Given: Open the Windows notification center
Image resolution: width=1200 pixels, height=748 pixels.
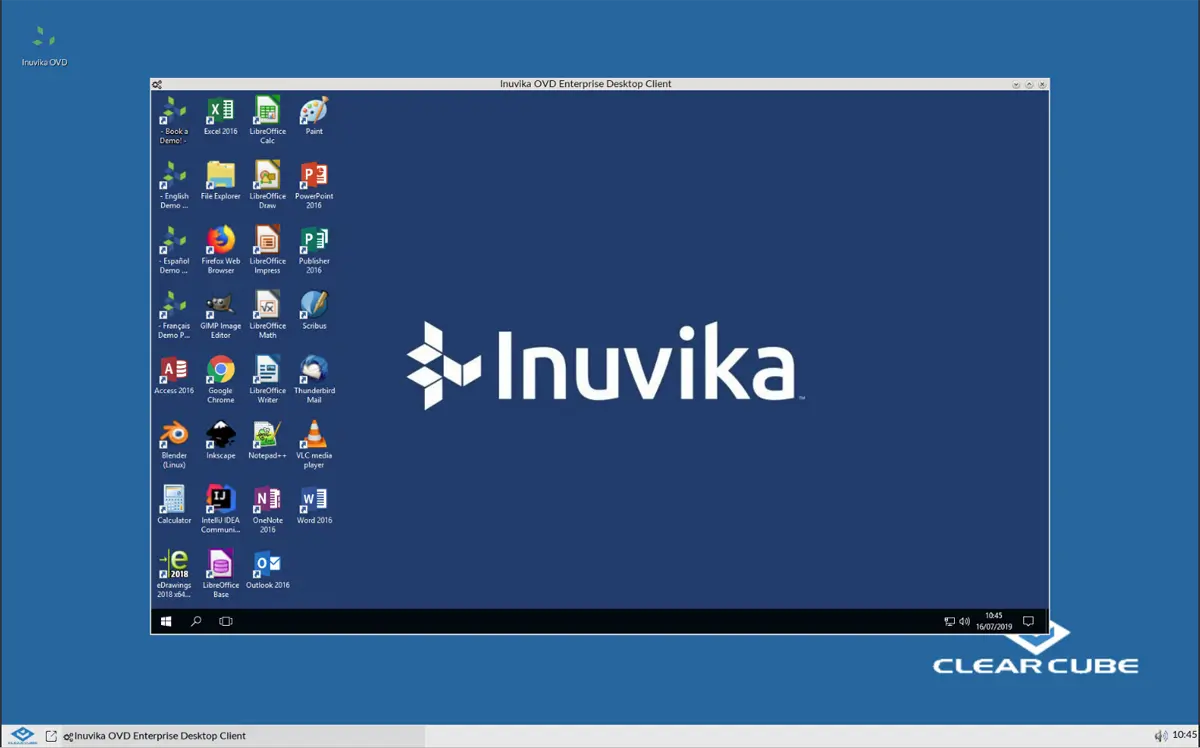Looking at the screenshot, I should point(1028,621).
